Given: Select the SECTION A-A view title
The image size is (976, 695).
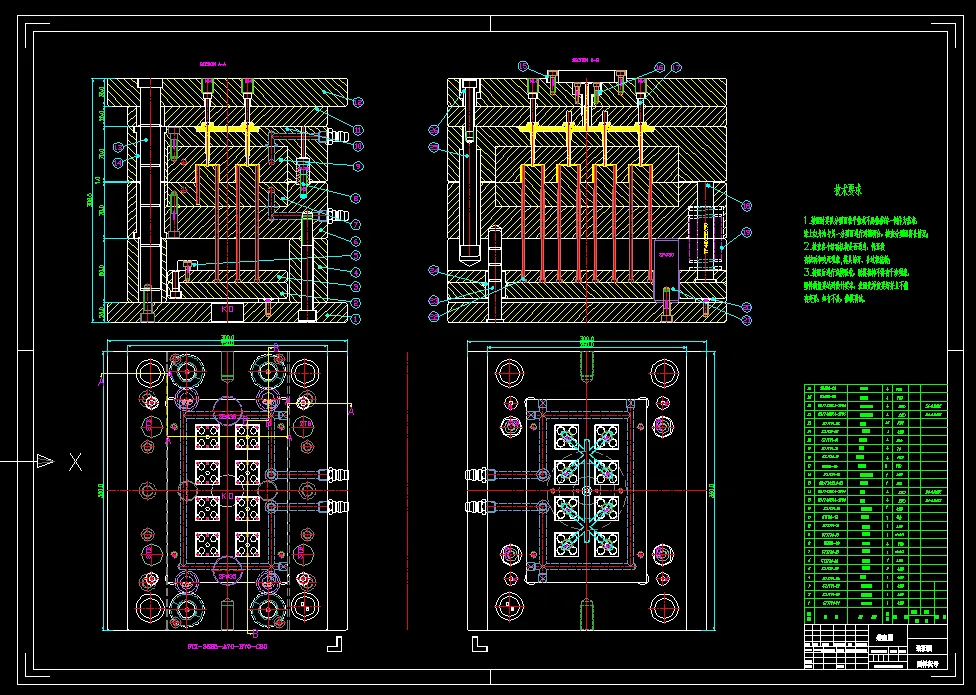Looking at the screenshot, I should point(212,63).
